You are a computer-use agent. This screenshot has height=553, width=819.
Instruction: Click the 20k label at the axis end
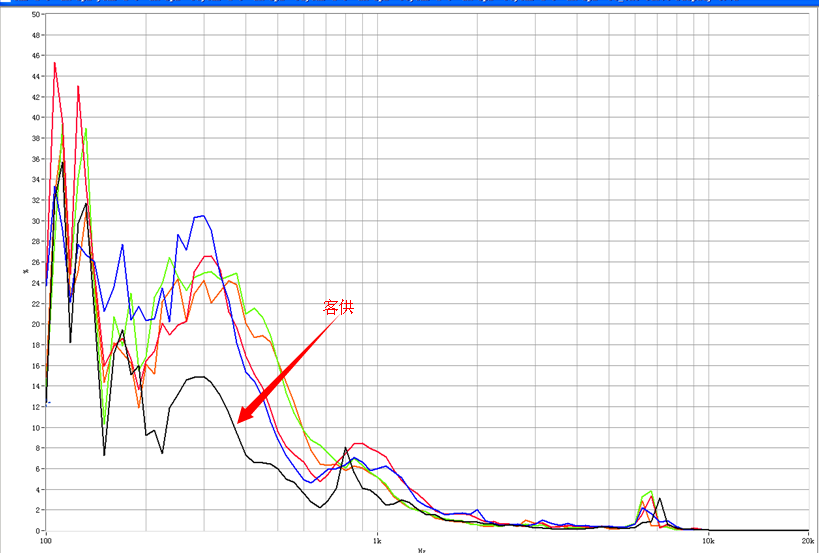coord(806,540)
